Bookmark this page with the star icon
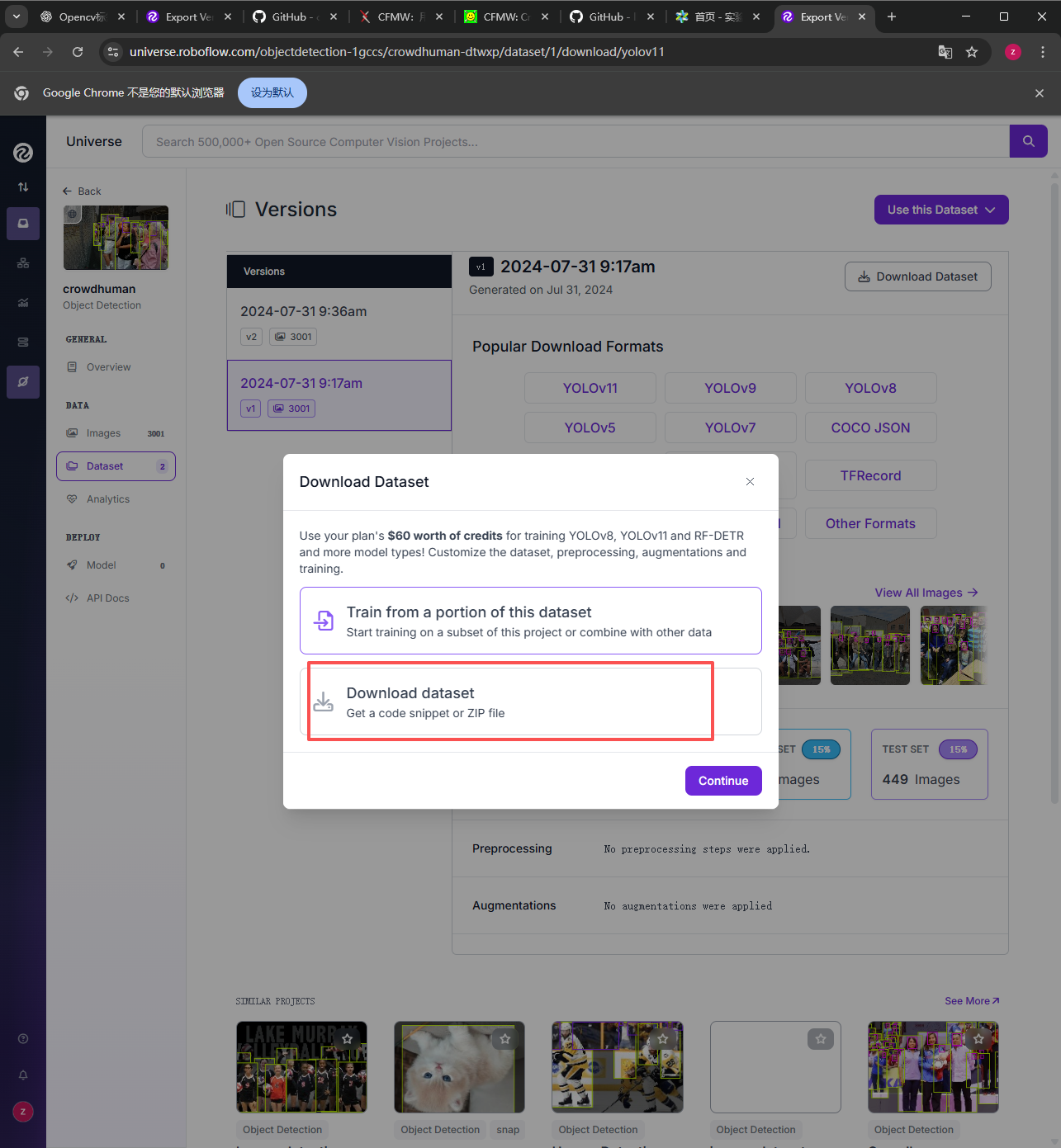The height and width of the screenshot is (1148, 1061). 972,52
